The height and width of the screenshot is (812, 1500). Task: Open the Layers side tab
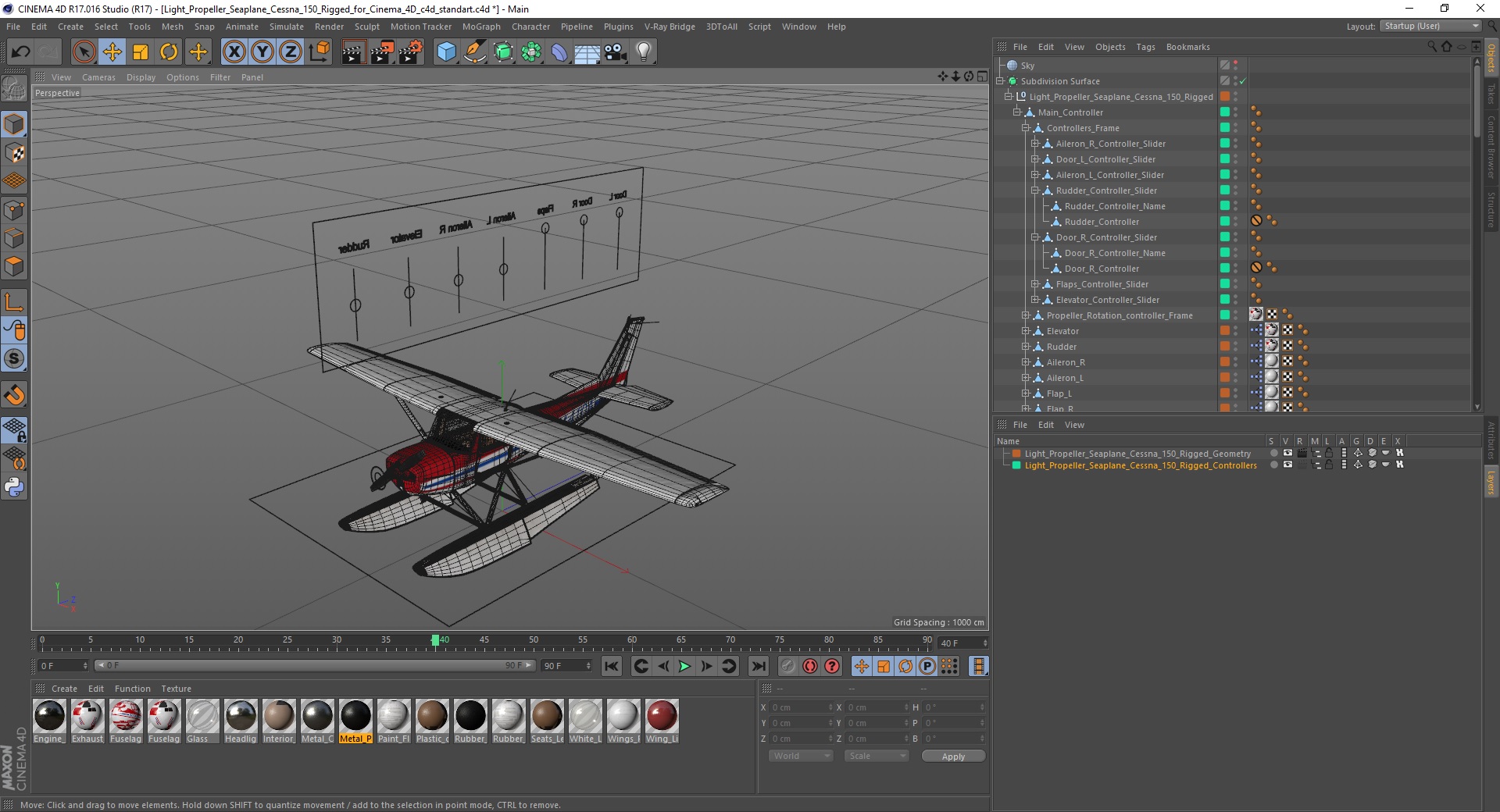[x=1491, y=482]
